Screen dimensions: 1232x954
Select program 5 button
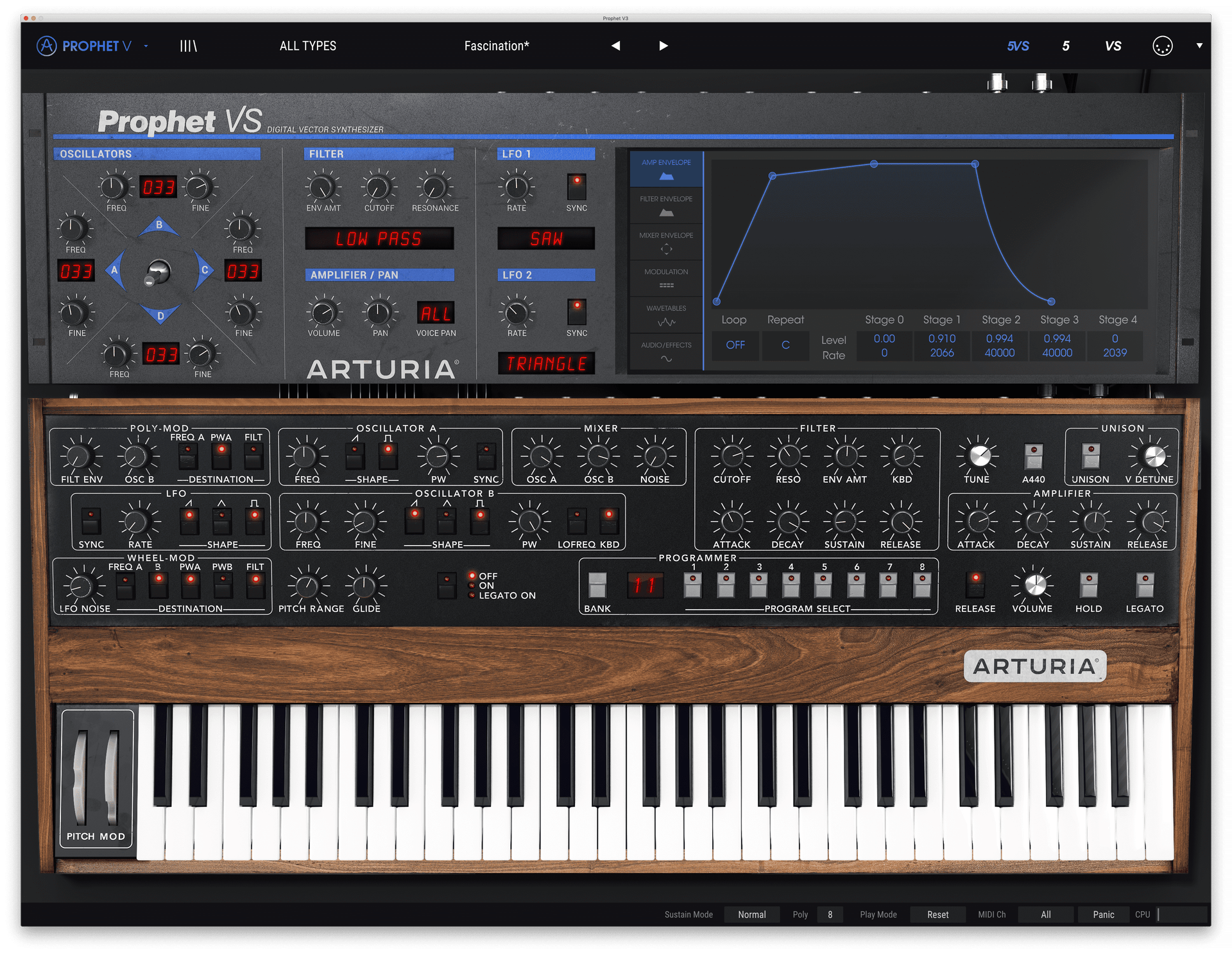[823, 585]
